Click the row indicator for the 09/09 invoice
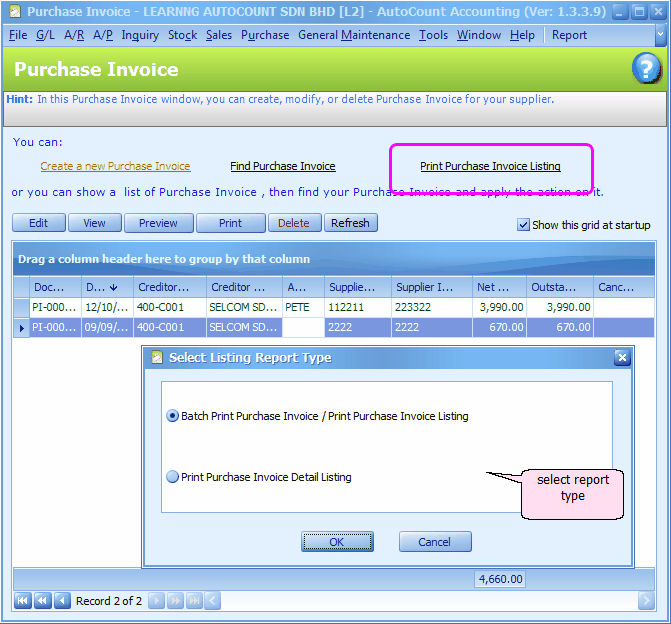This screenshot has width=671, height=624. tap(21, 328)
